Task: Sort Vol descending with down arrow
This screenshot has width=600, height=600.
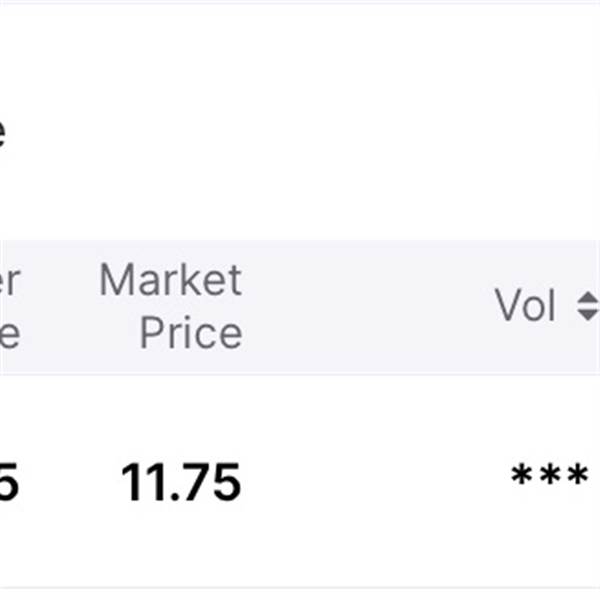Action: pos(588,315)
